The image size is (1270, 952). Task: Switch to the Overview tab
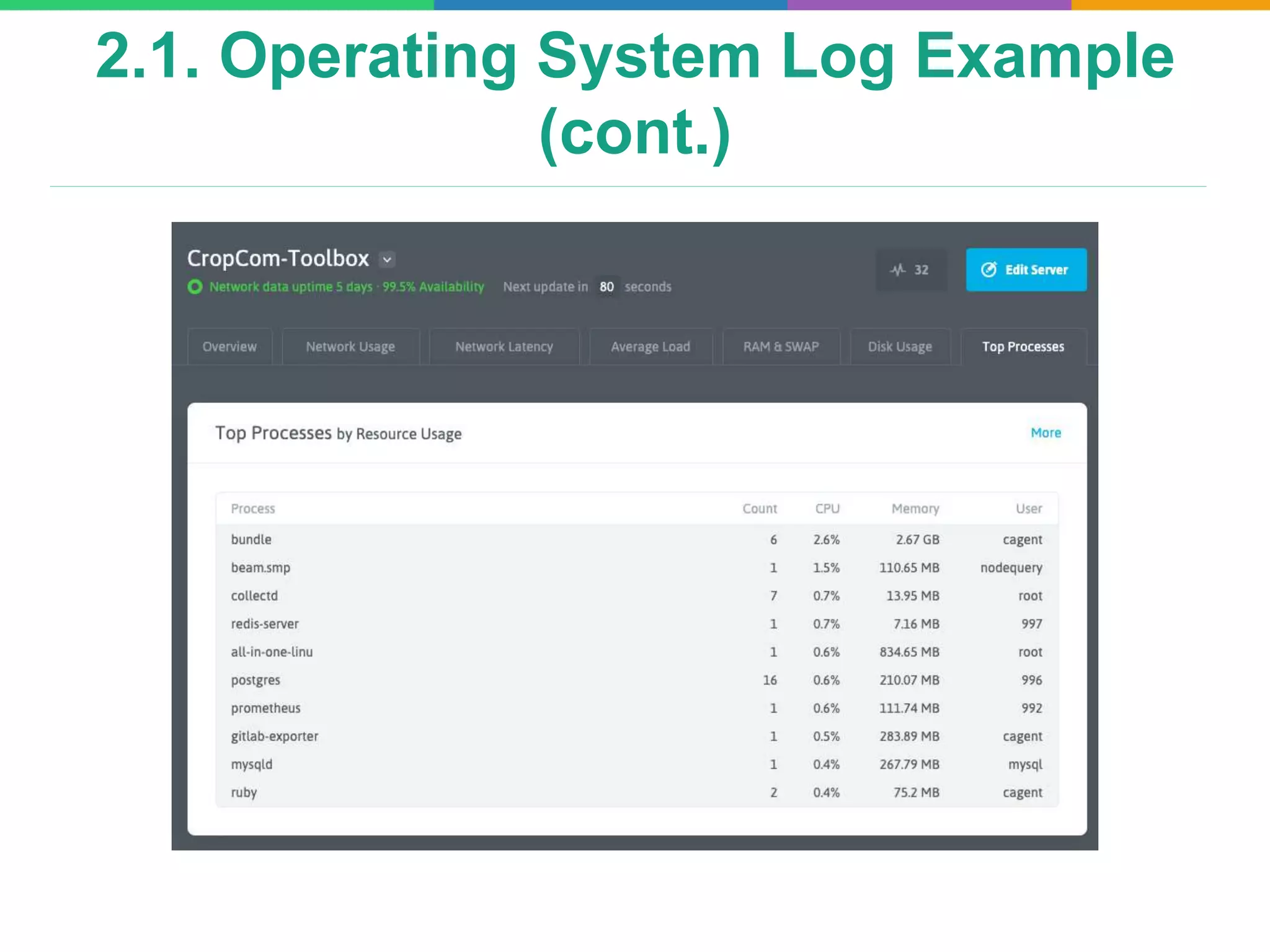(x=229, y=346)
